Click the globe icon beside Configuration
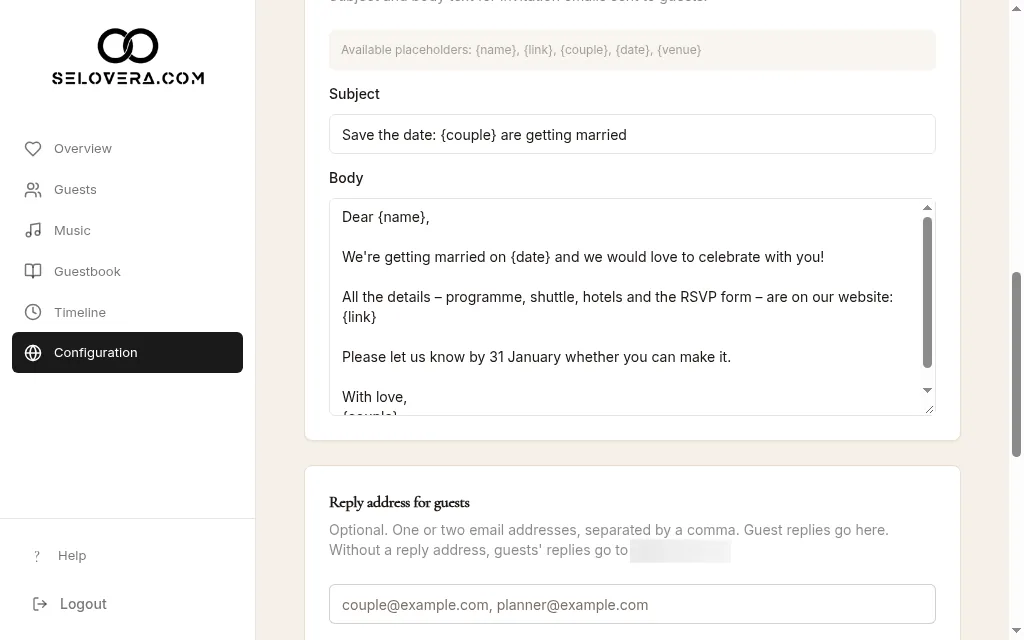The image size is (1024, 640). [x=33, y=353]
